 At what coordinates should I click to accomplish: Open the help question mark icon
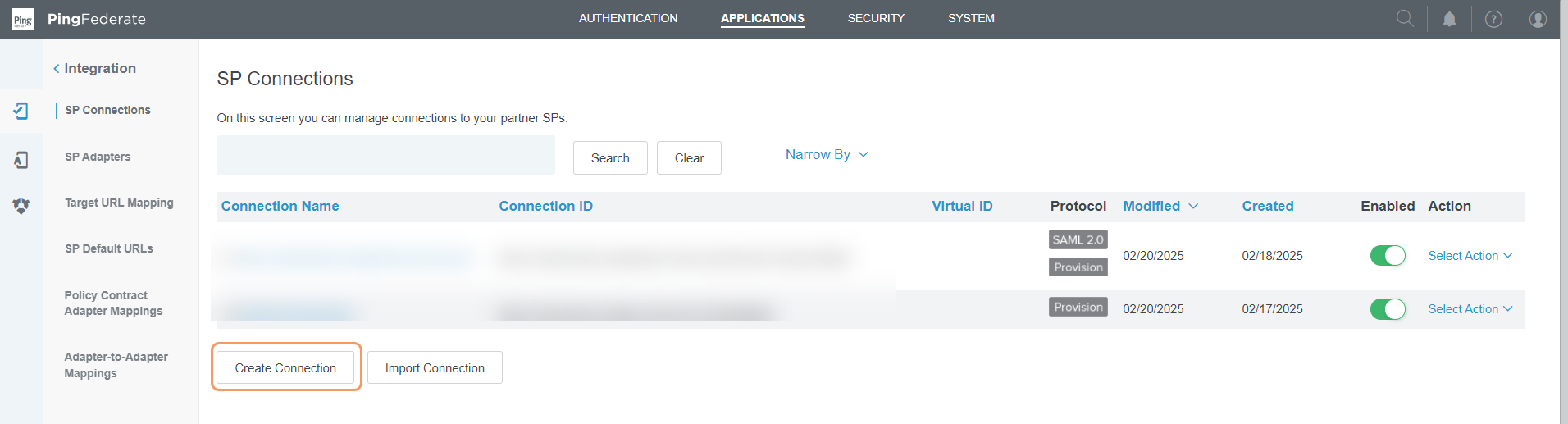(1494, 19)
